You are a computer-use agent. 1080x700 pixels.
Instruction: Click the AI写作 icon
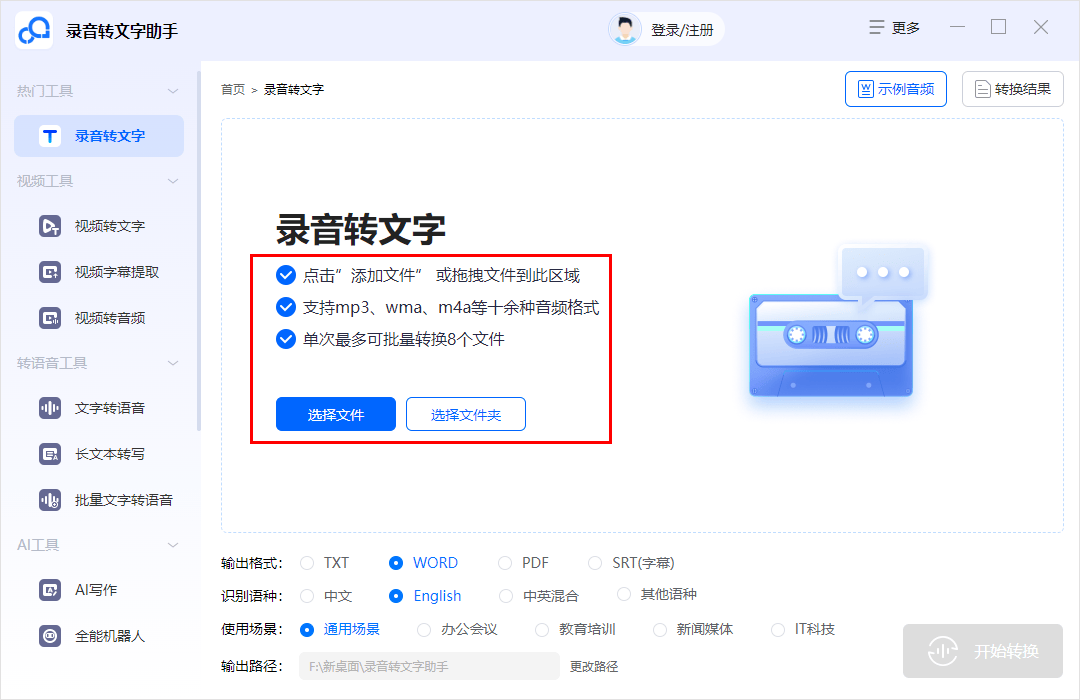click(x=50, y=590)
